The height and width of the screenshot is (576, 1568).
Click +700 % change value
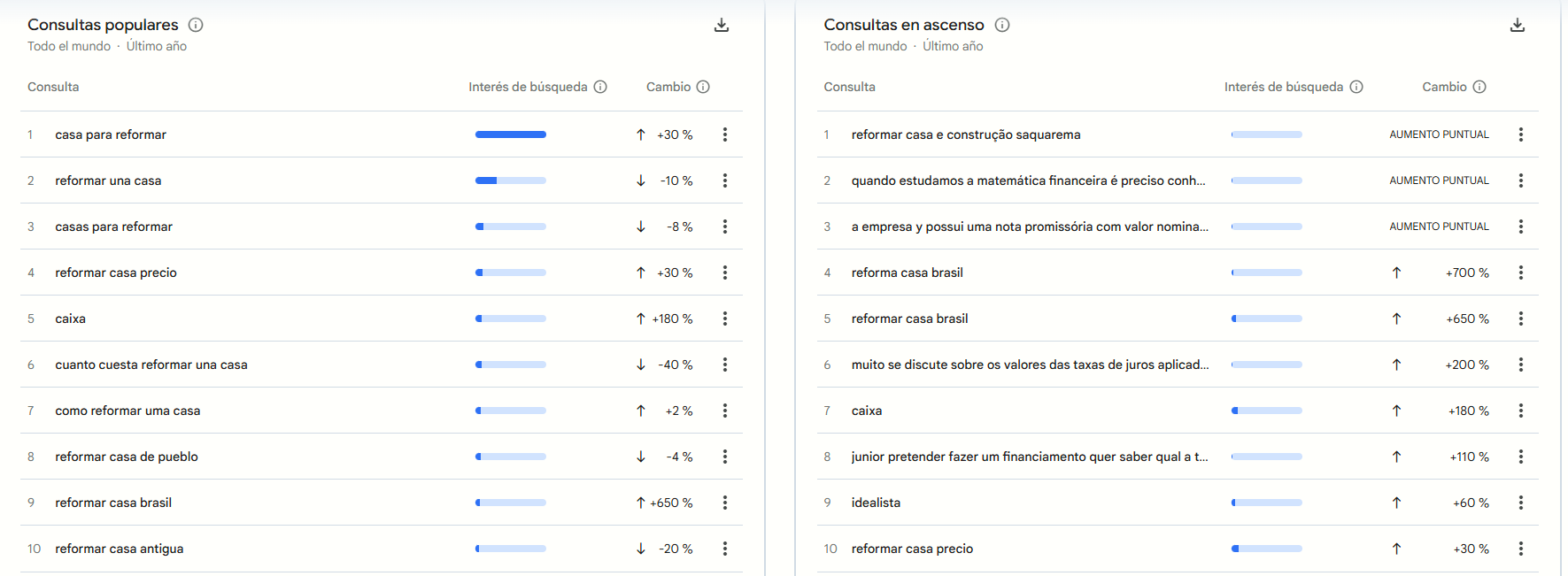[x=1467, y=273]
